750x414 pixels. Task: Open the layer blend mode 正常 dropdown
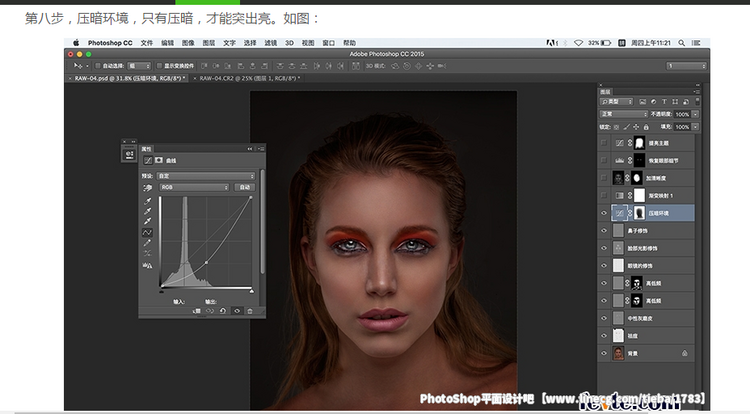(623, 114)
